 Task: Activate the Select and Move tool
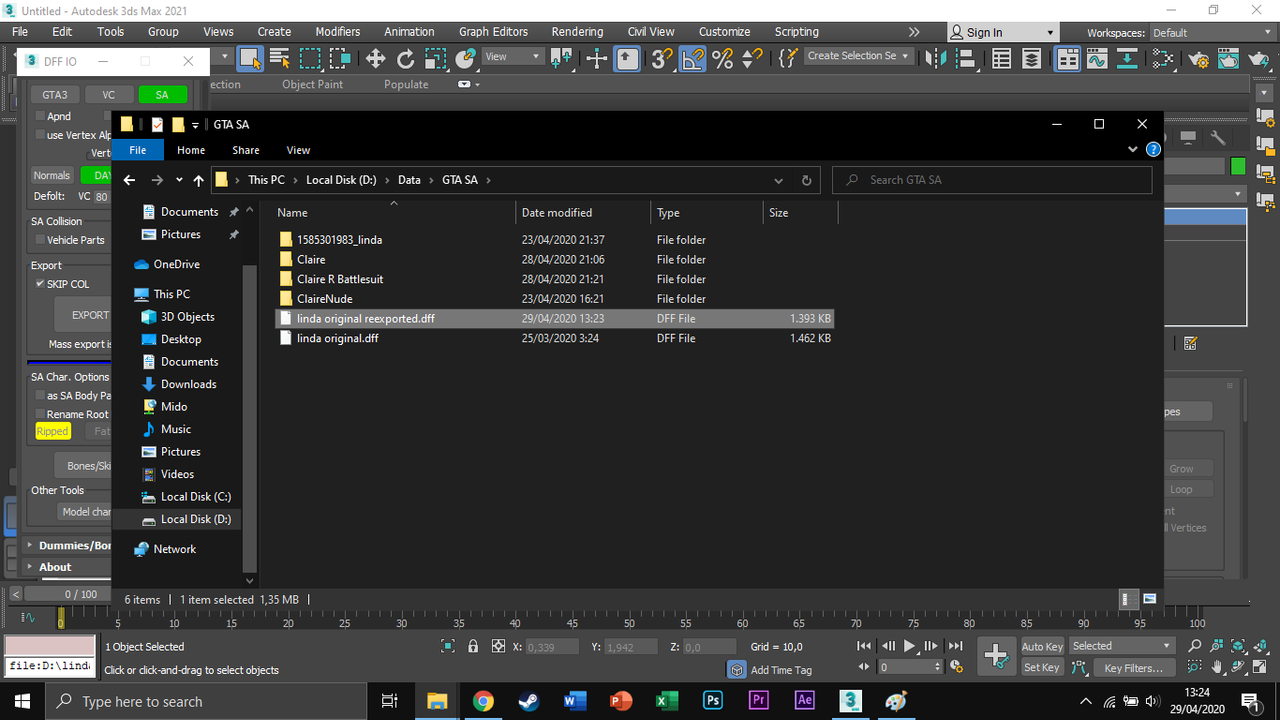375,58
